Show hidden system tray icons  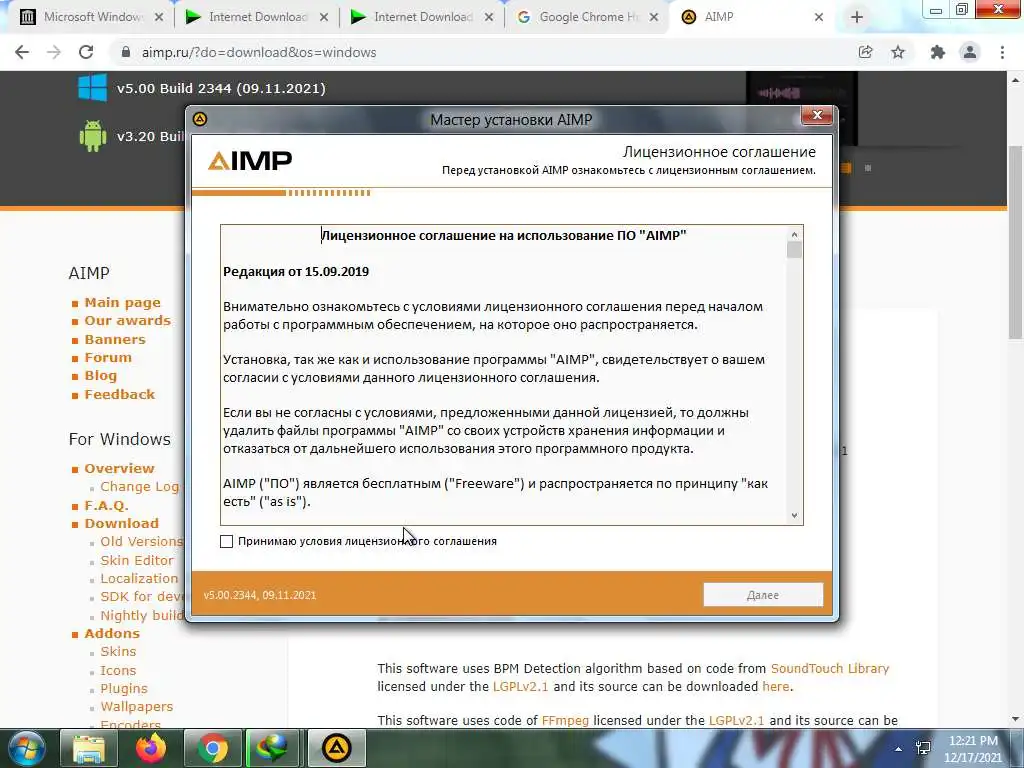(x=899, y=749)
